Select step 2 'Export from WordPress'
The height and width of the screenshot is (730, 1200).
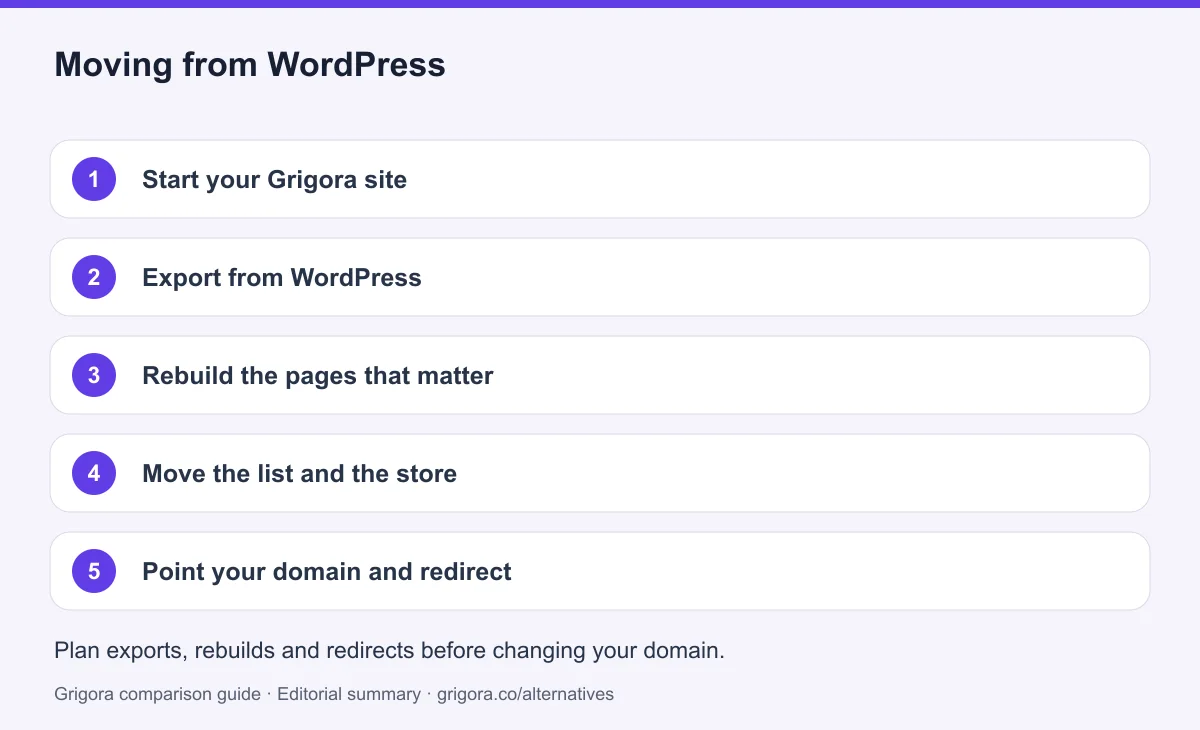coord(600,277)
